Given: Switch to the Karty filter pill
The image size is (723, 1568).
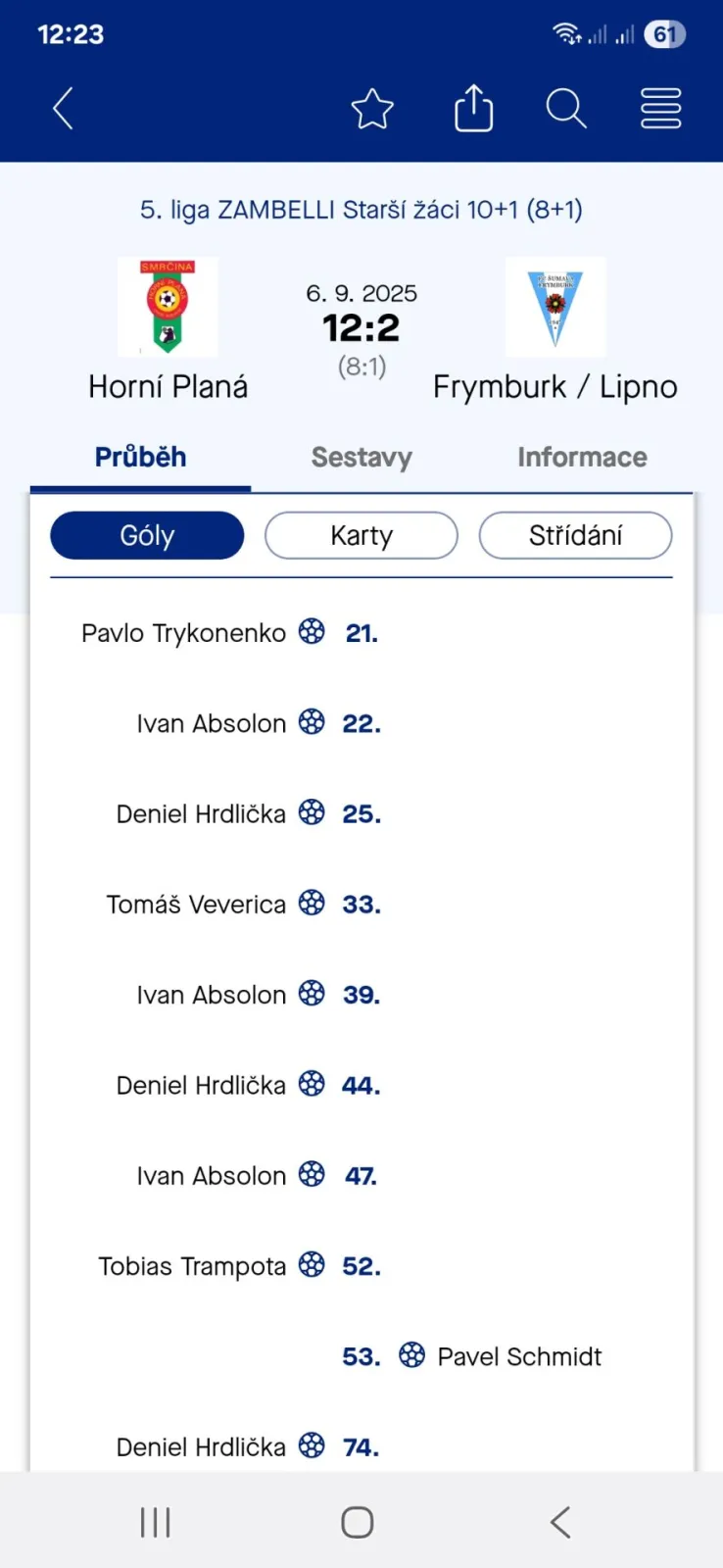Looking at the screenshot, I should point(361,536).
